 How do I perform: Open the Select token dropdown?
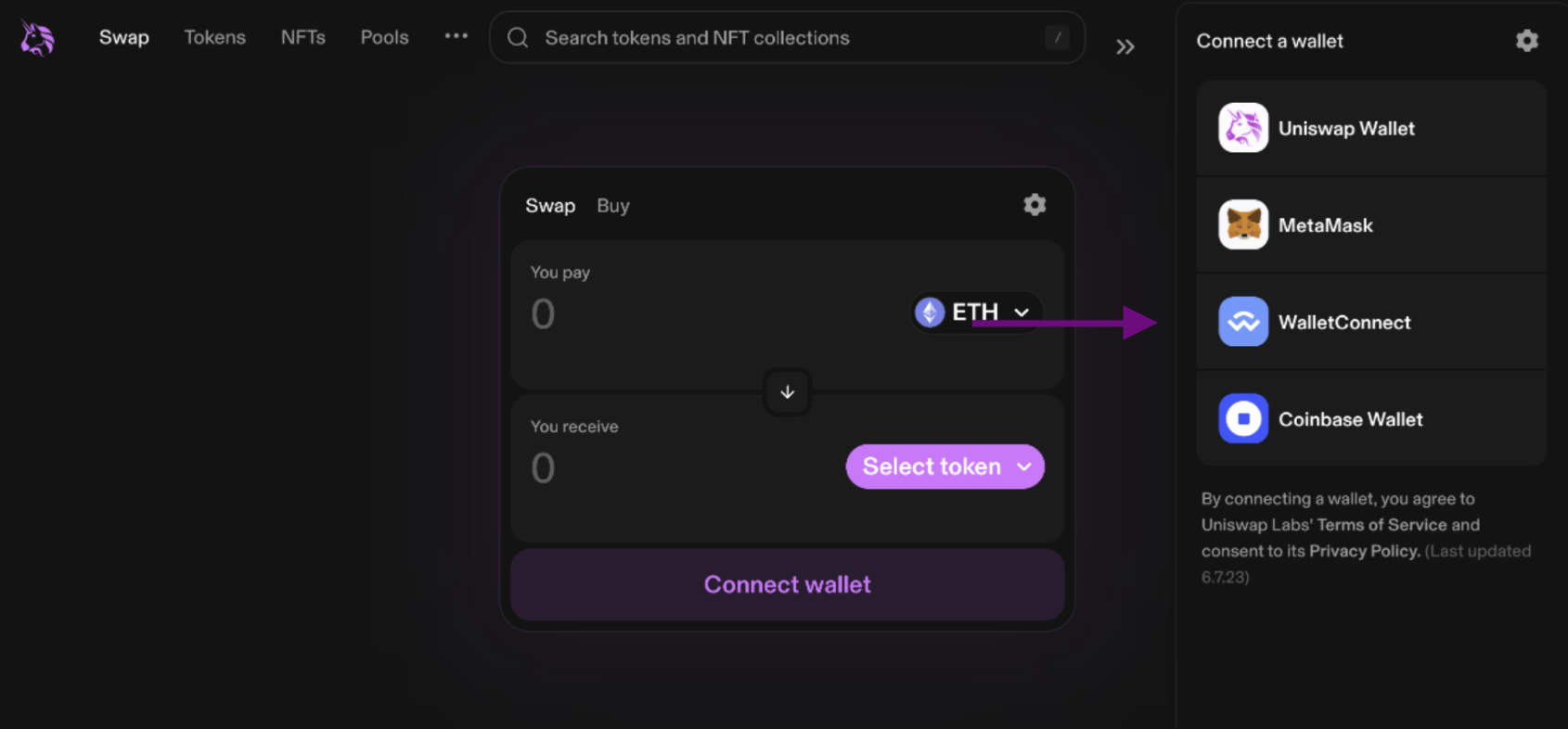pyautogui.click(x=944, y=467)
